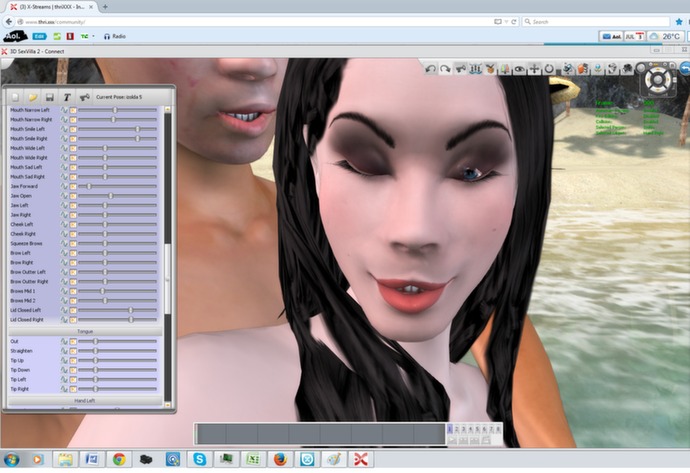Click the blue back arrow at the toolbar's right end
The height and width of the screenshot is (473, 690).
[x=685, y=68]
